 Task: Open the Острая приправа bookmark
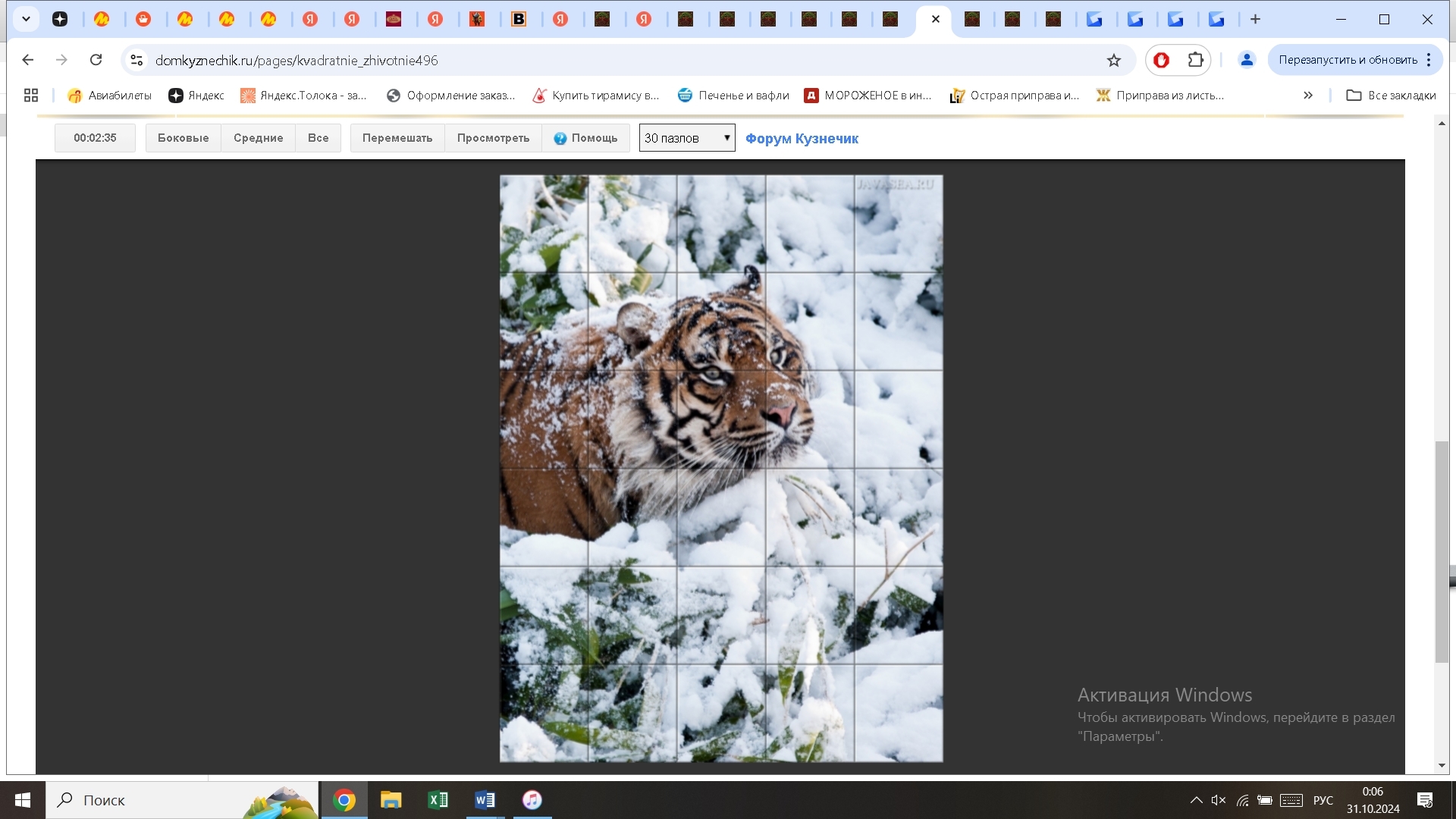pos(1015,96)
